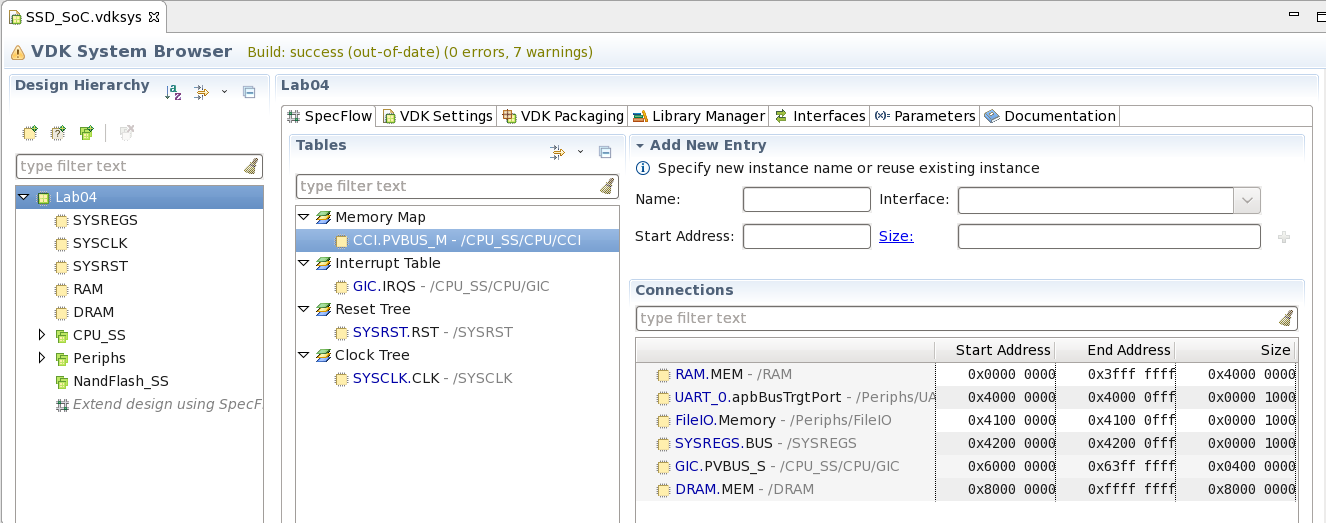
Task: Open the dropdown arrow in Tables panel header
Action: (580, 152)
